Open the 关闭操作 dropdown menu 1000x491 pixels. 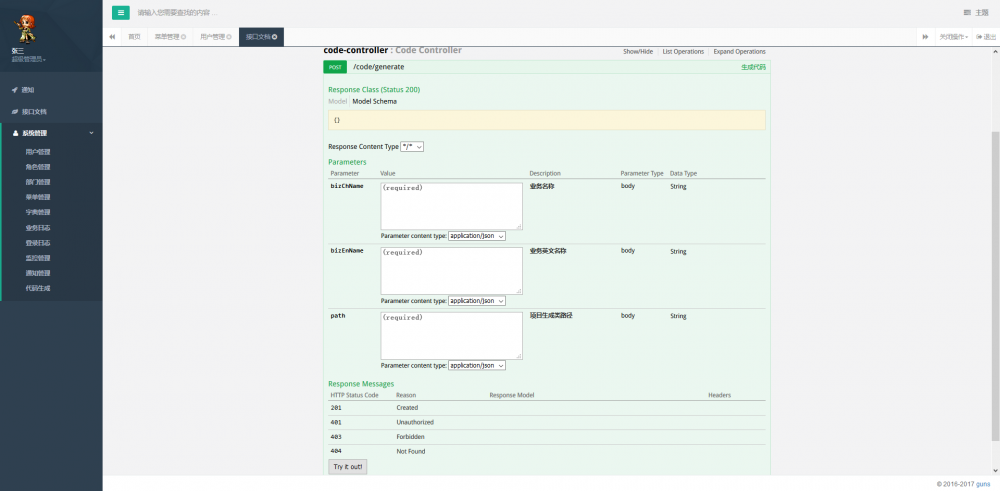[953, 37]
